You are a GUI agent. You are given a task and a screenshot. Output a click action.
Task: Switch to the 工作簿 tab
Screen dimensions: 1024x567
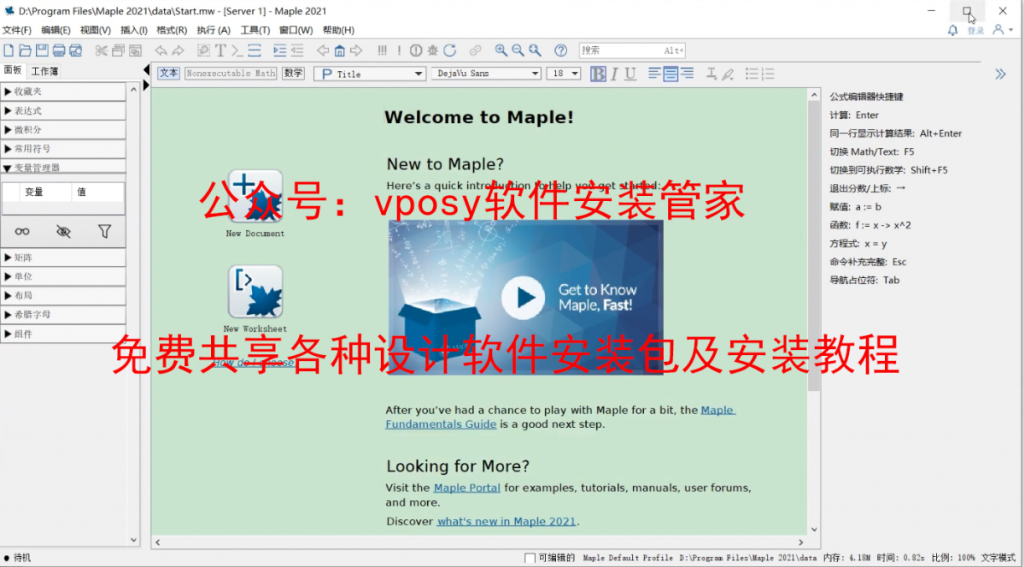point(44,71)
